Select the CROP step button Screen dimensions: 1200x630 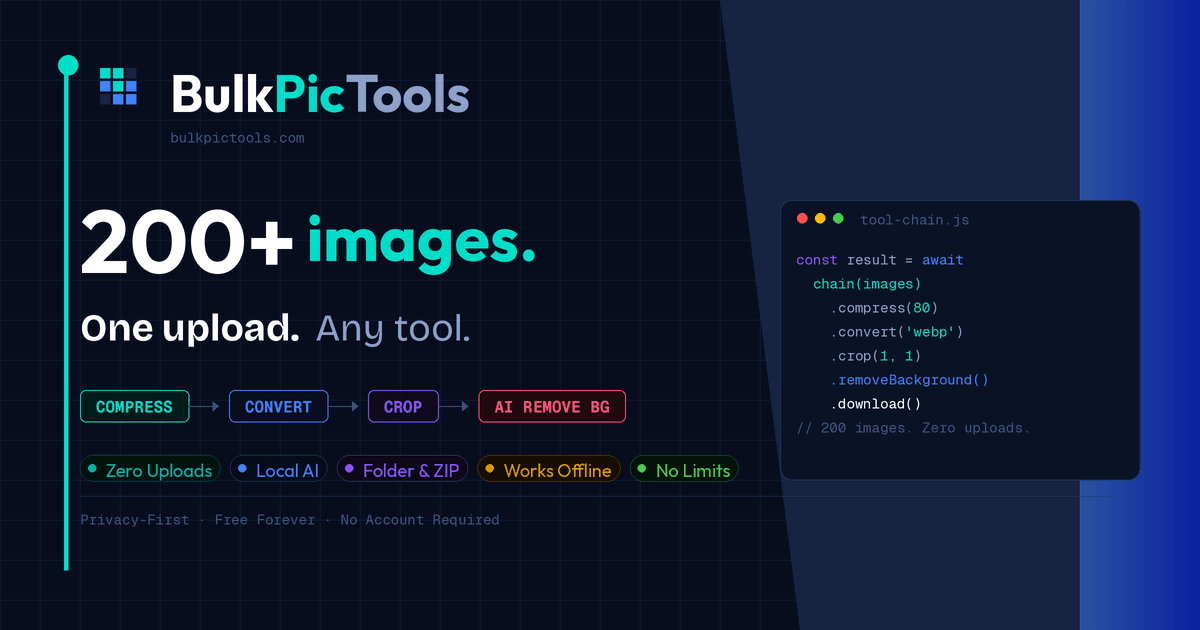click(403, 407)
